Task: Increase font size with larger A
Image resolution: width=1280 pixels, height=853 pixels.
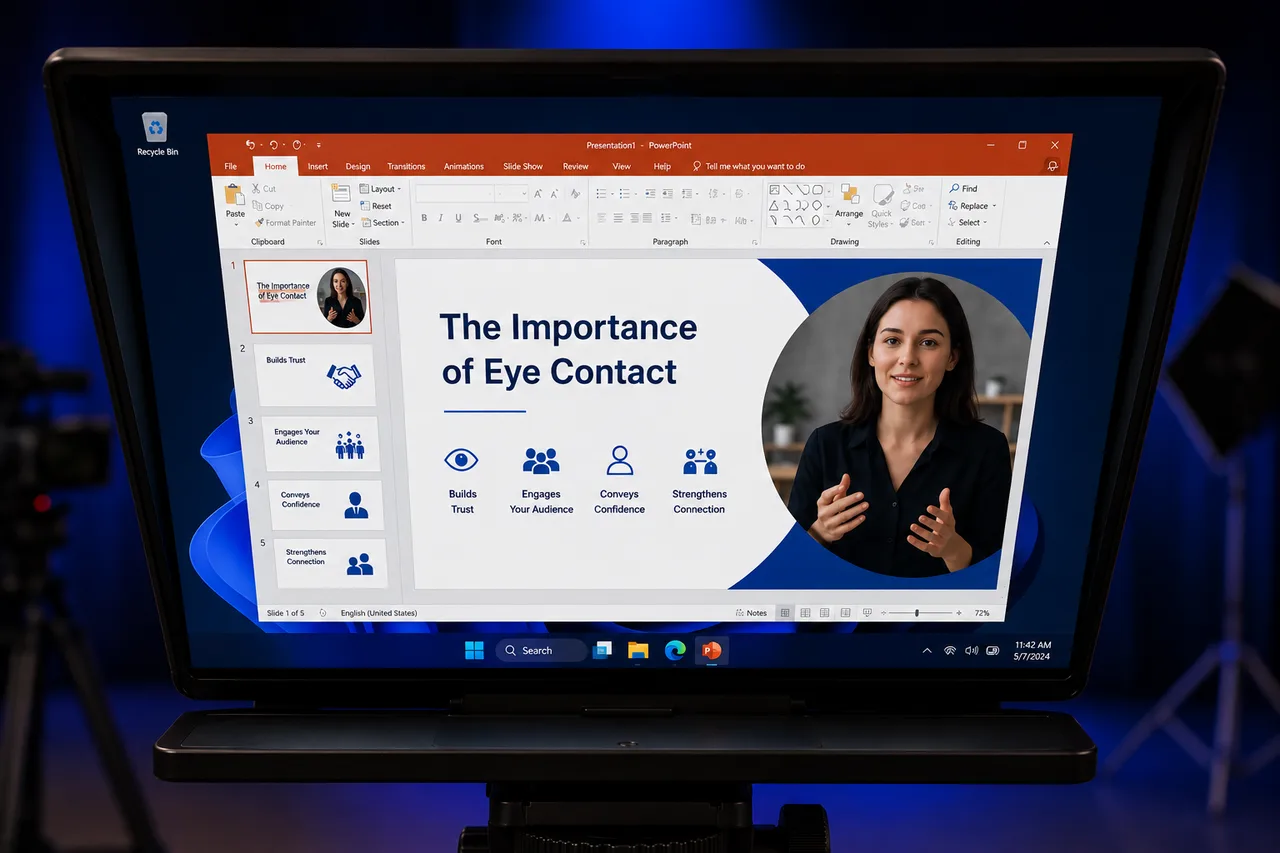Action: 538,194
